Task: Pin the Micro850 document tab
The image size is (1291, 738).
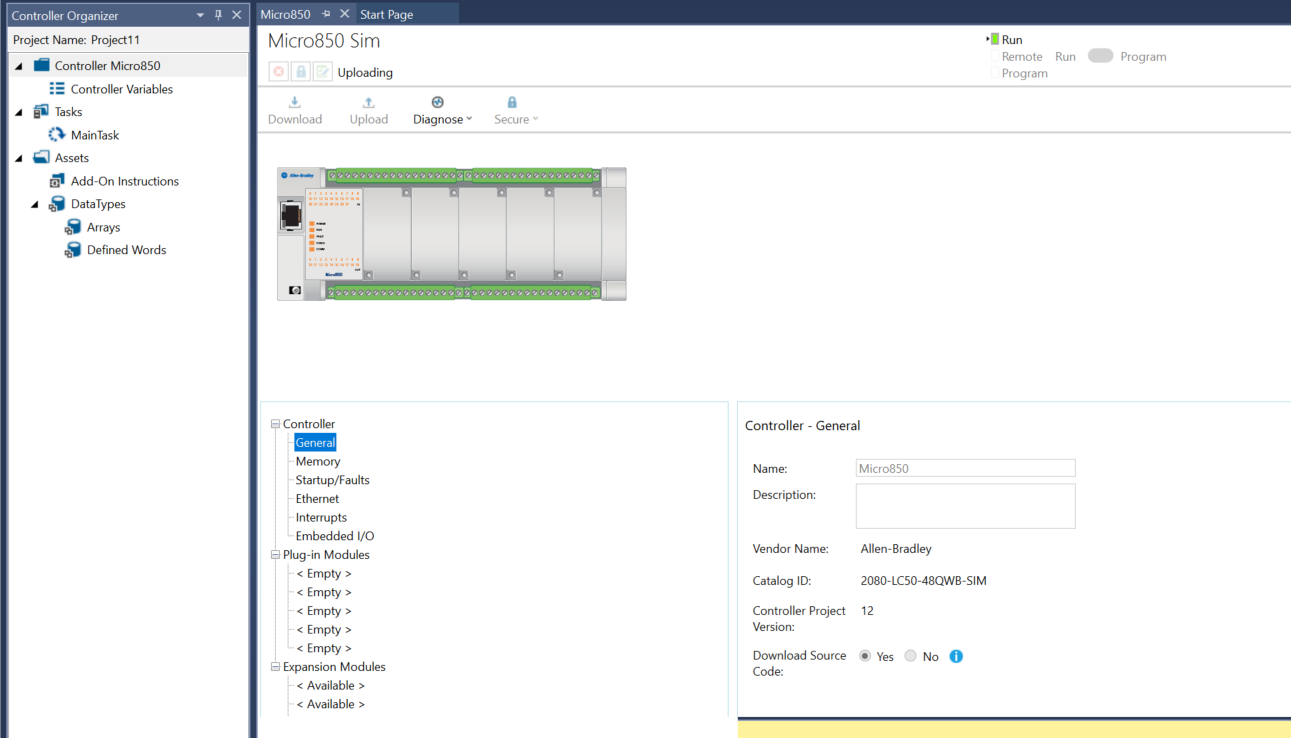Action: pyautogui.click(x=326, y=14)
